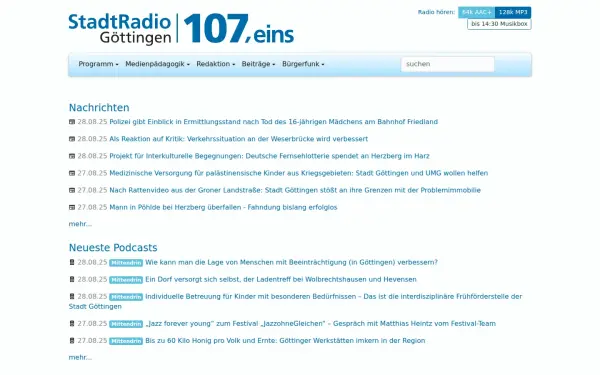This screenshot has height=375, width=600.
Task: Click Mittendrin tag on Ladentreff podcast
Action: 126,280
